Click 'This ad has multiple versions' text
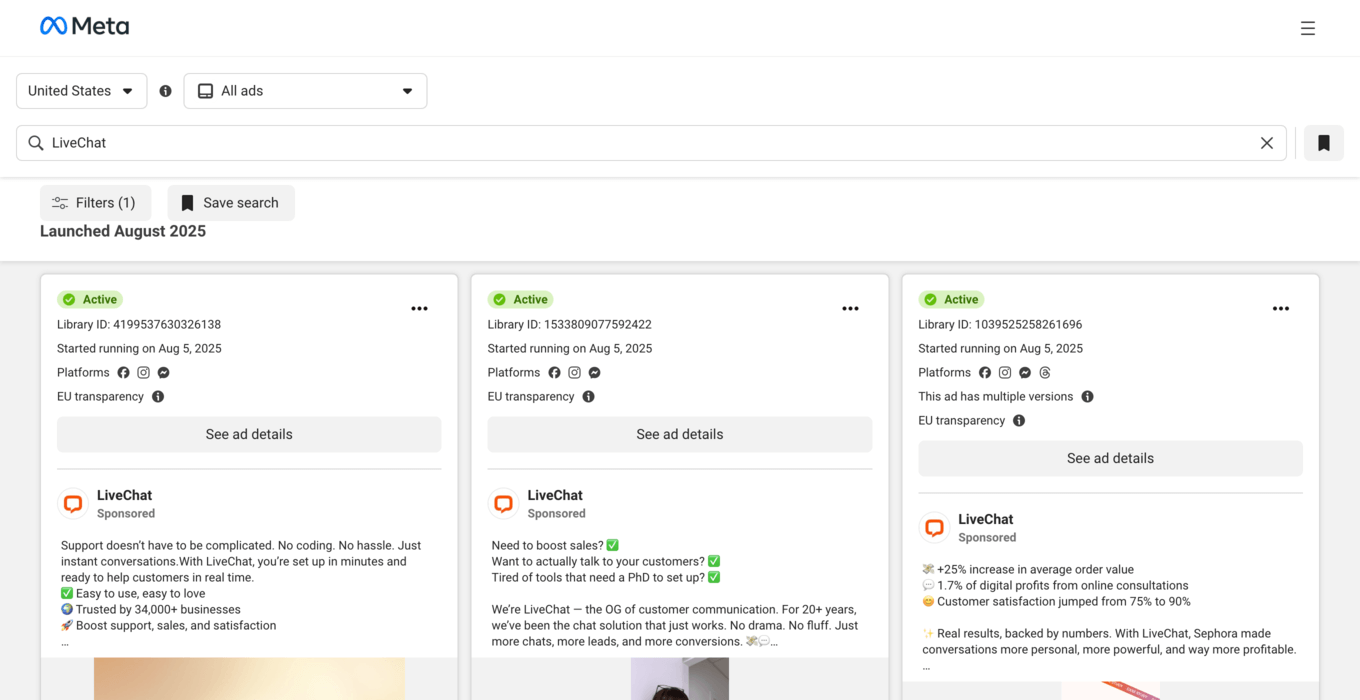1360x700 pixels. (996, 397)
